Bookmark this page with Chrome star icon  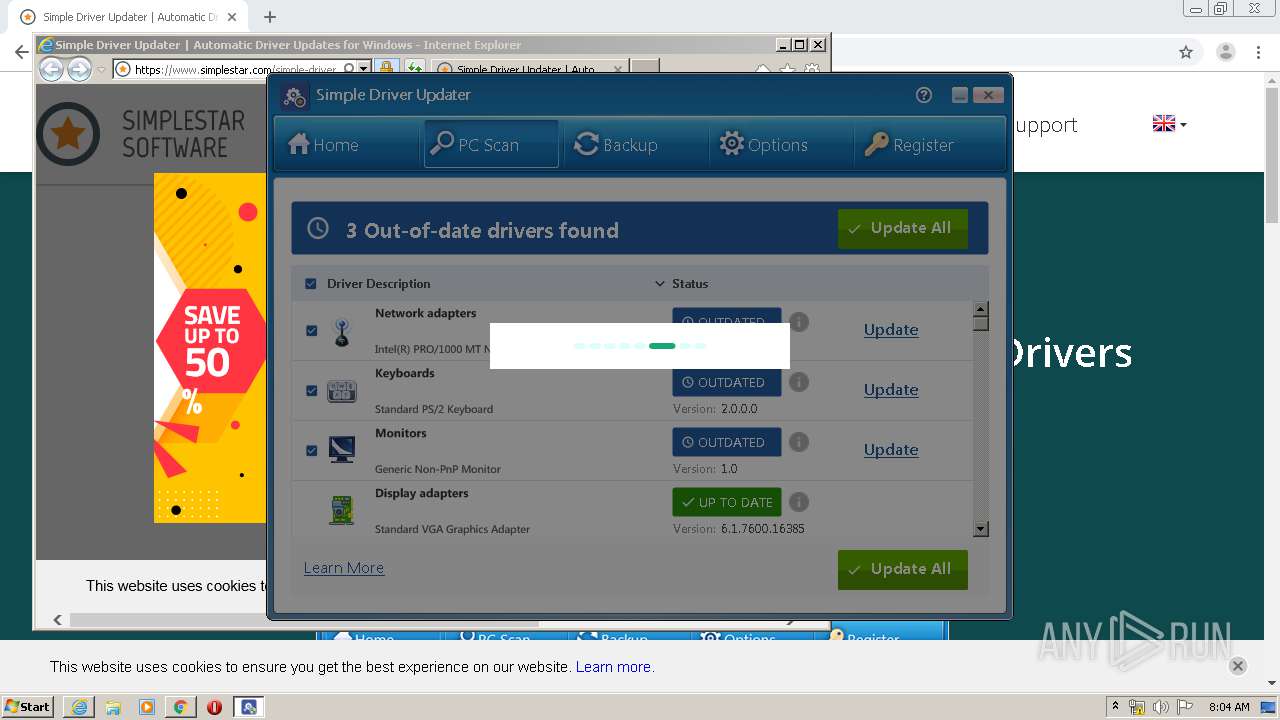(1186, 52)
